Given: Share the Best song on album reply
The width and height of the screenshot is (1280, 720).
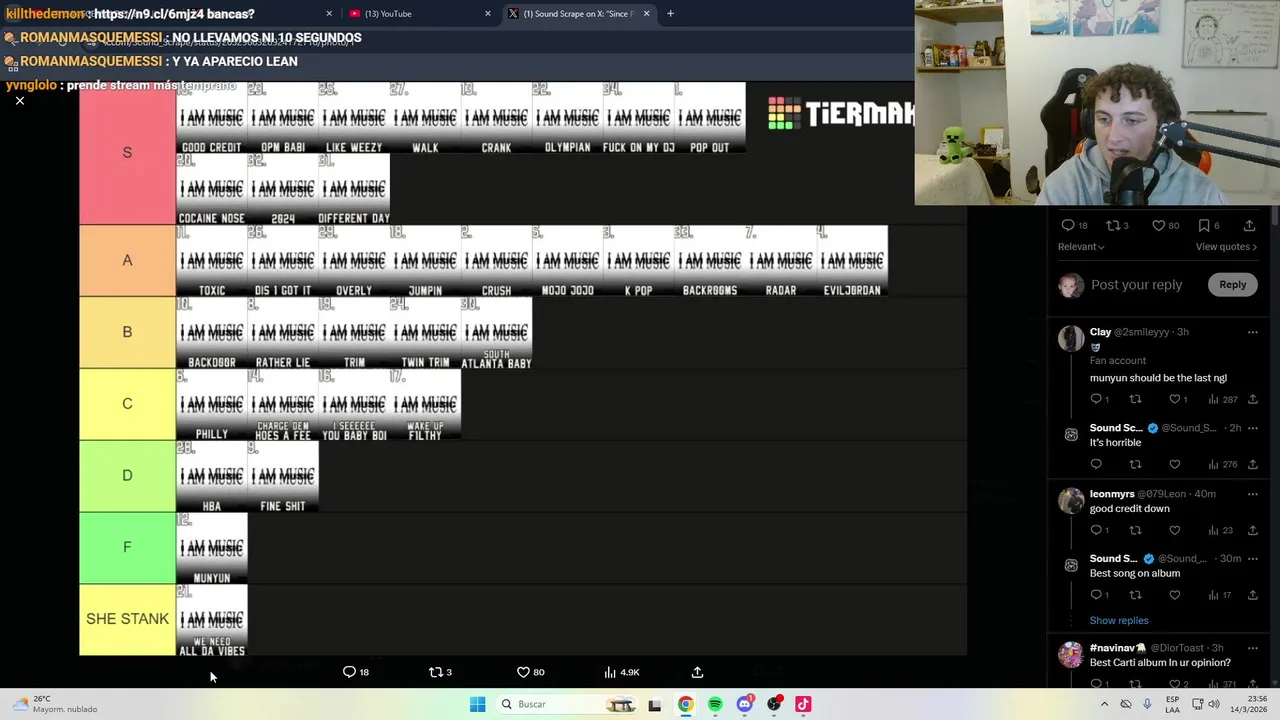Looking at the screenshot, I should tap(1252, 595).
